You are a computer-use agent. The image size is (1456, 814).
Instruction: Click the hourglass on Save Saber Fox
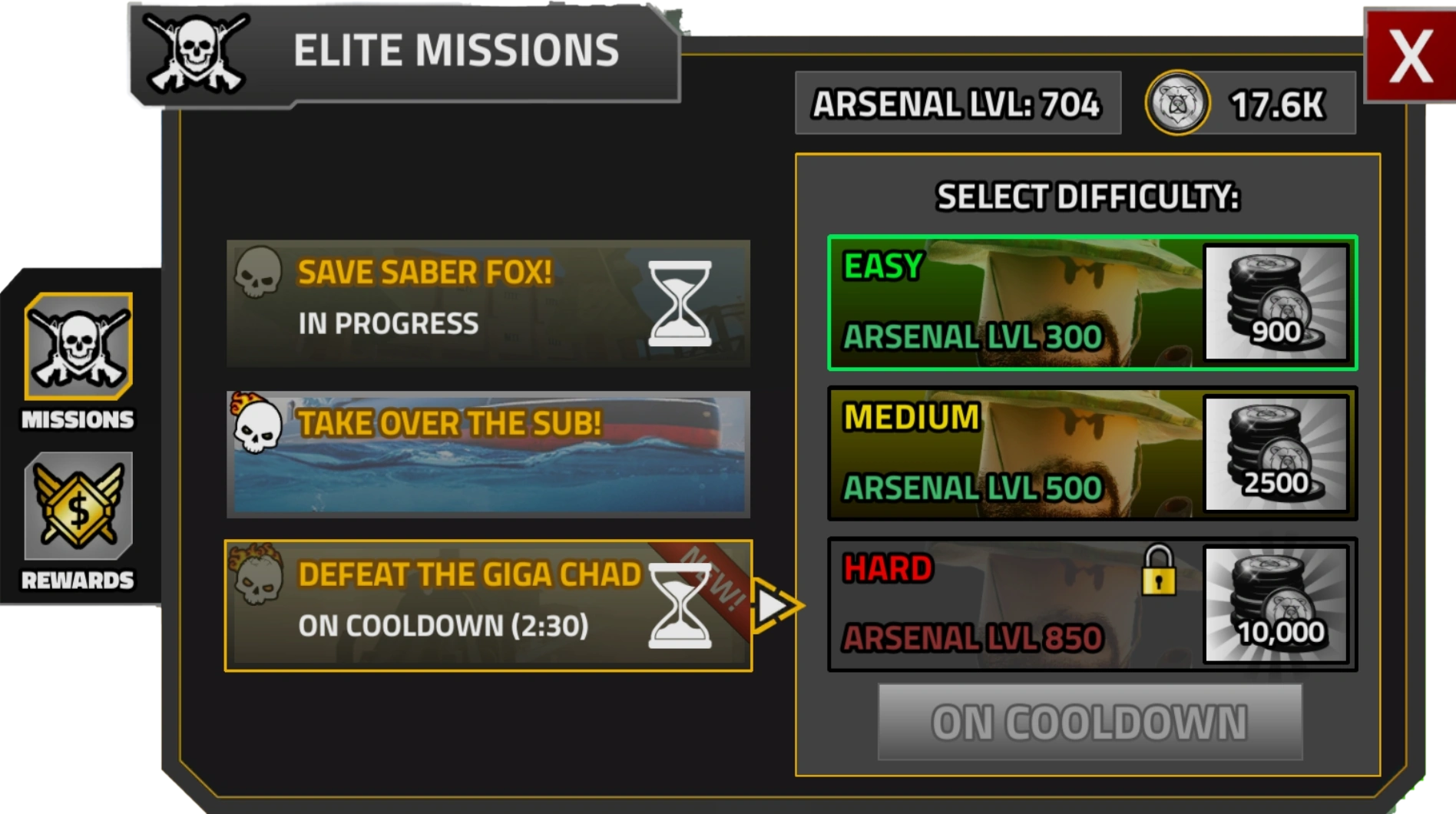680,303
